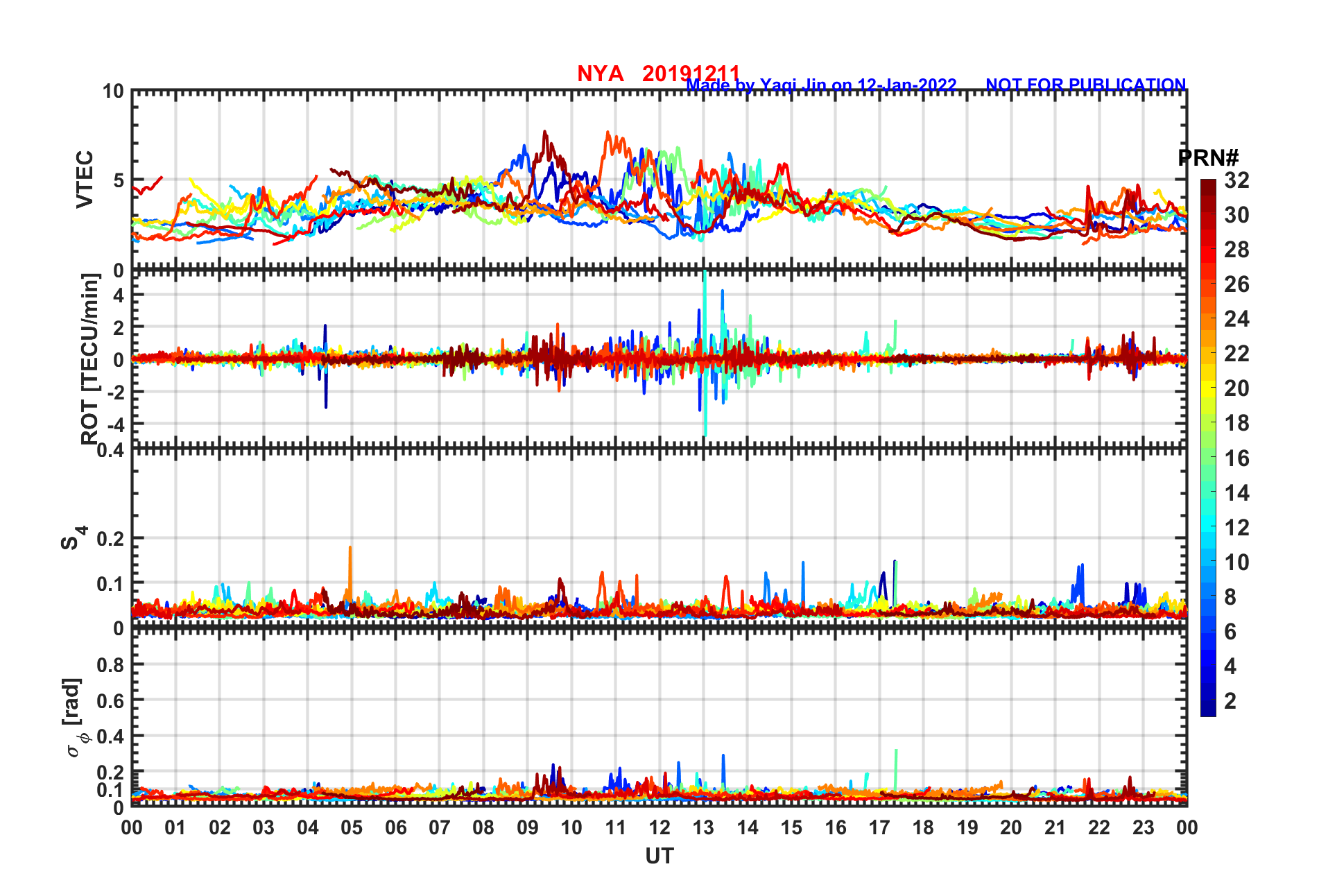Click the sigma-phi axis tick label 0.8

[x=111, y=664]
